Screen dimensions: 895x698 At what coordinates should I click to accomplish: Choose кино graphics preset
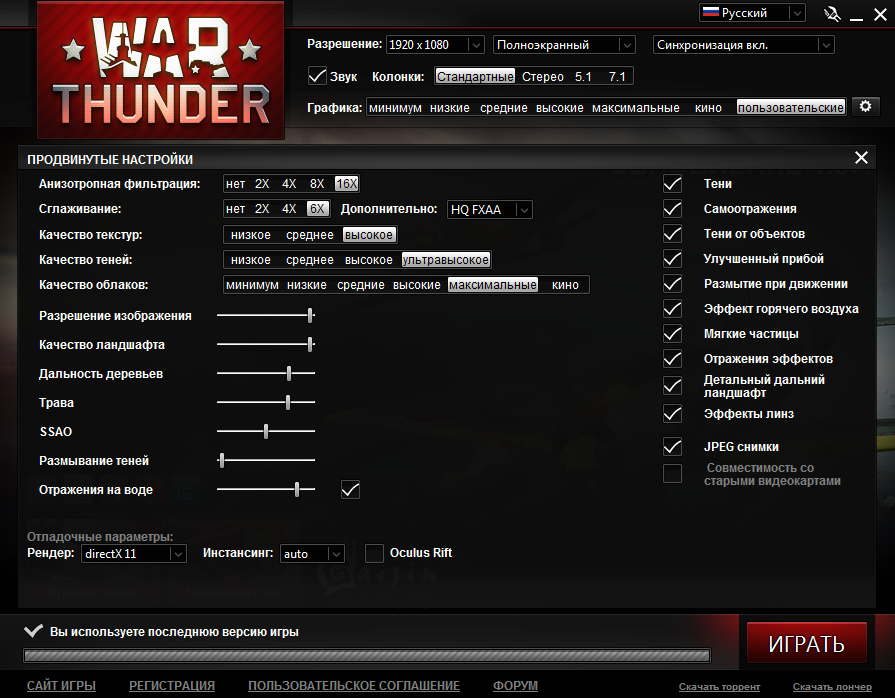[708, 108]
